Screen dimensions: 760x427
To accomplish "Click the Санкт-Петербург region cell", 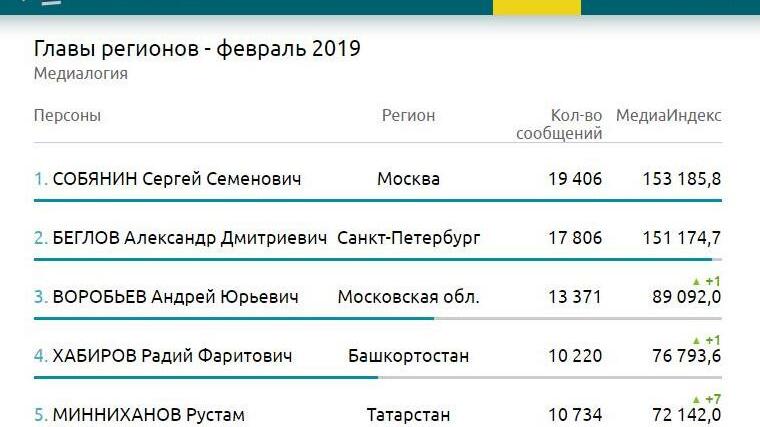I will click(x=408, y=238).
